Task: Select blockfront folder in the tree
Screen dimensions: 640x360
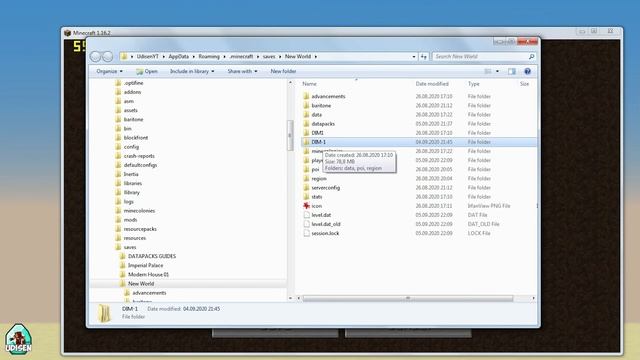Action: (136, 138)
